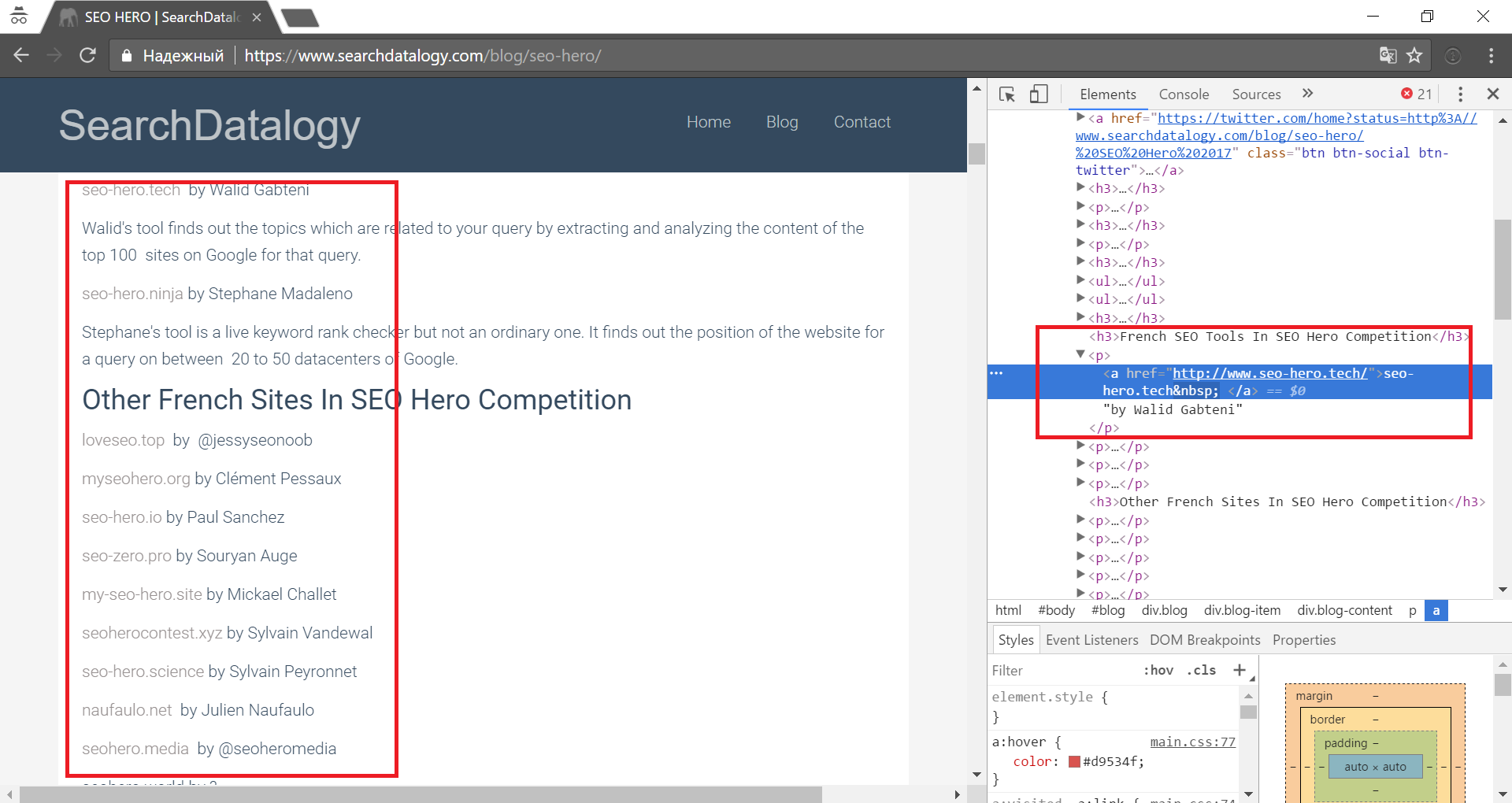The image size is (1512, 803).
Task: Open DOM Breakpoints pane
Action: [1205, 640]
